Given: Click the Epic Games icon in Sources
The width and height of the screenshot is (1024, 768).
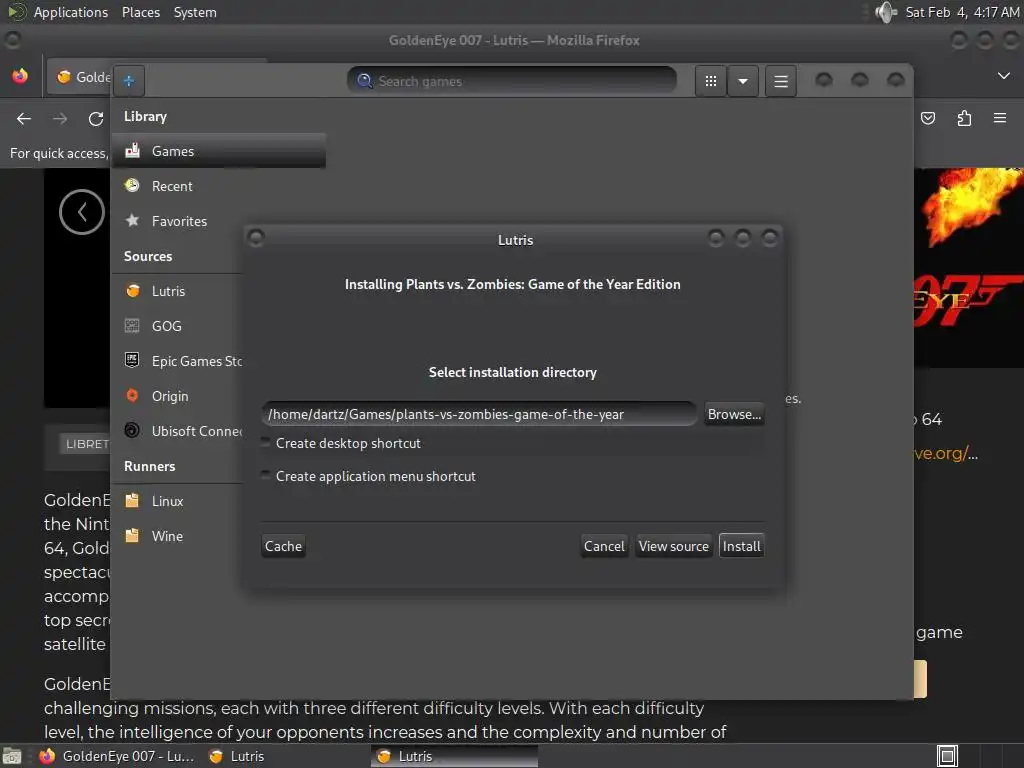Looking at the screenshot, I should (x=132, y=360).
